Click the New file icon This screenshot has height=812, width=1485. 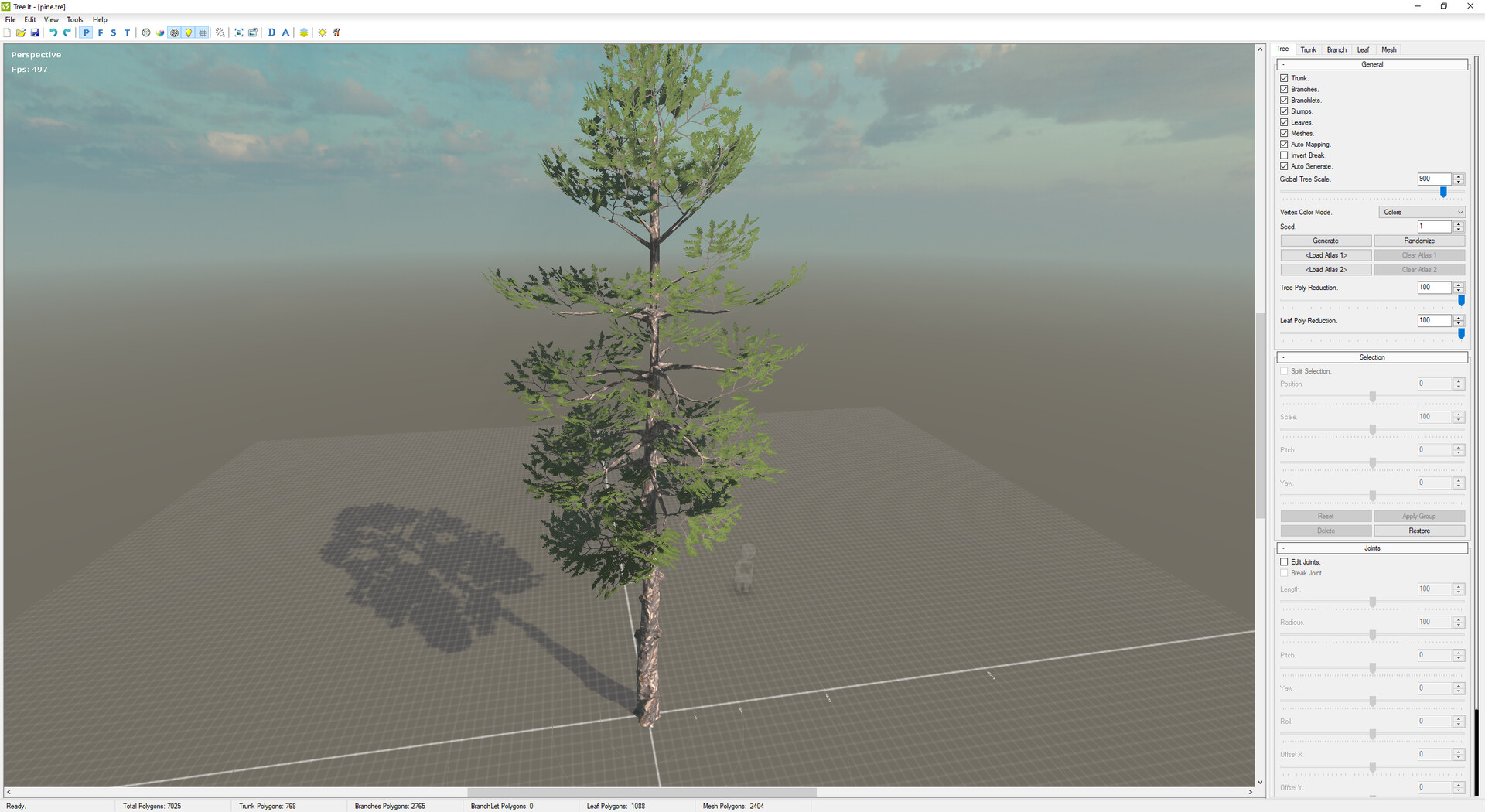pyautogui.click(x=8, y=32)
